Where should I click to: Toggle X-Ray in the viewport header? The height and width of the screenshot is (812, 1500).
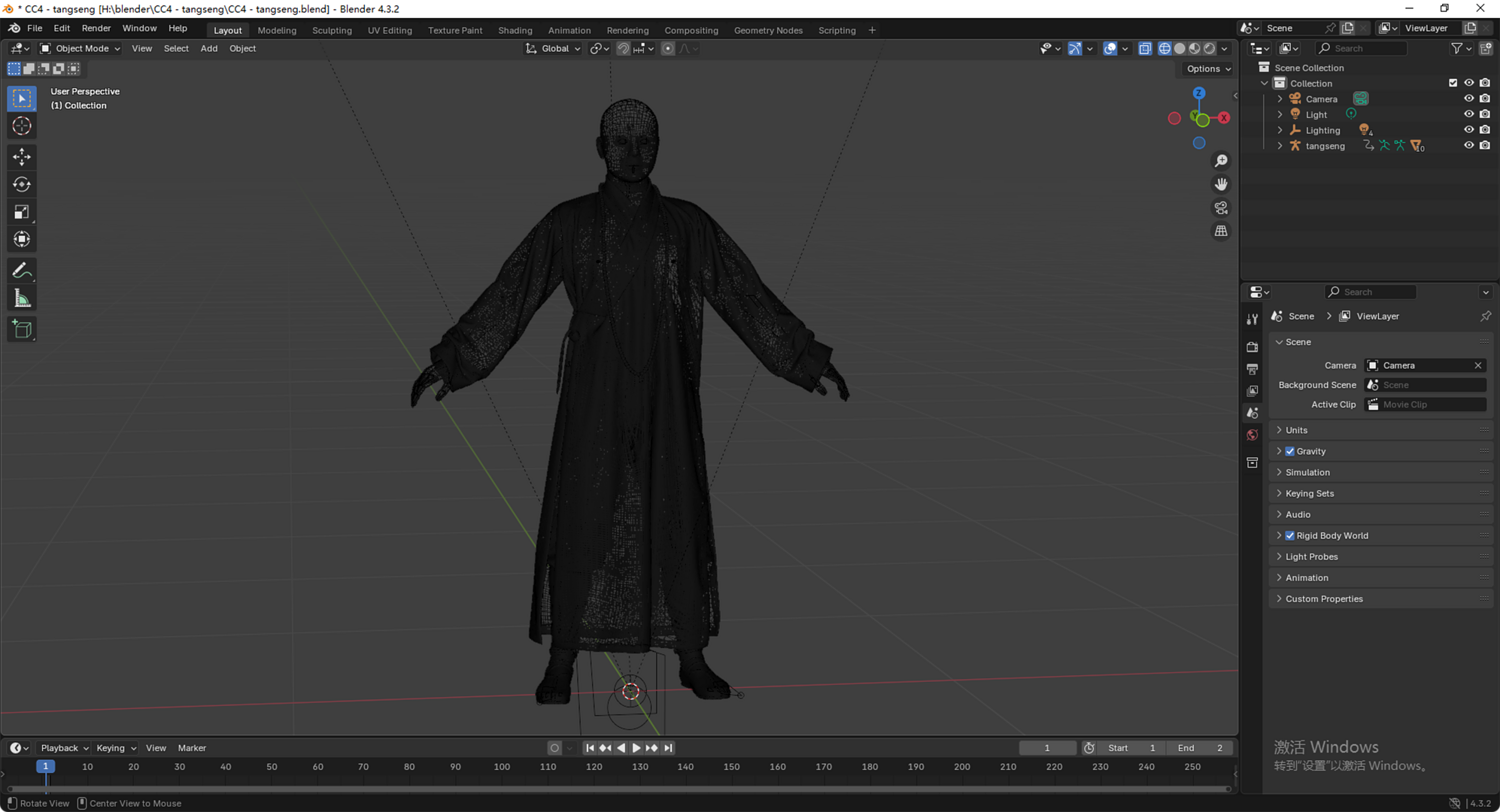(1145, 48)
